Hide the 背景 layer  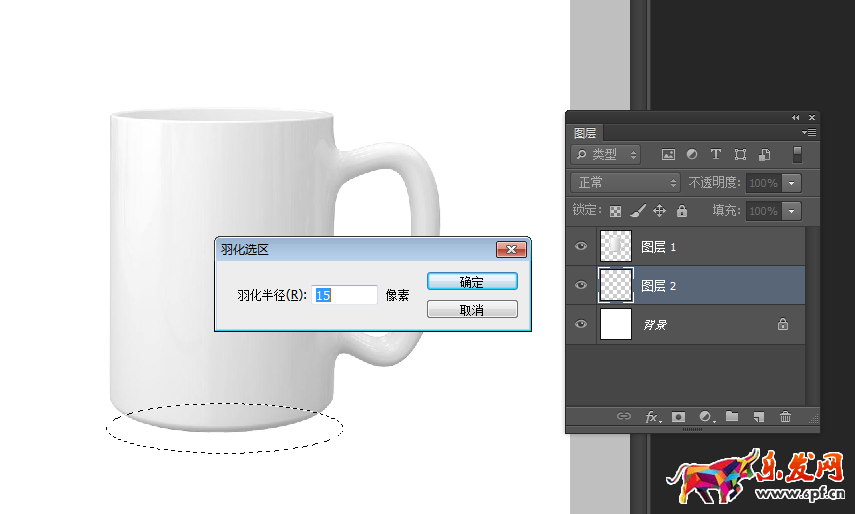581,324
